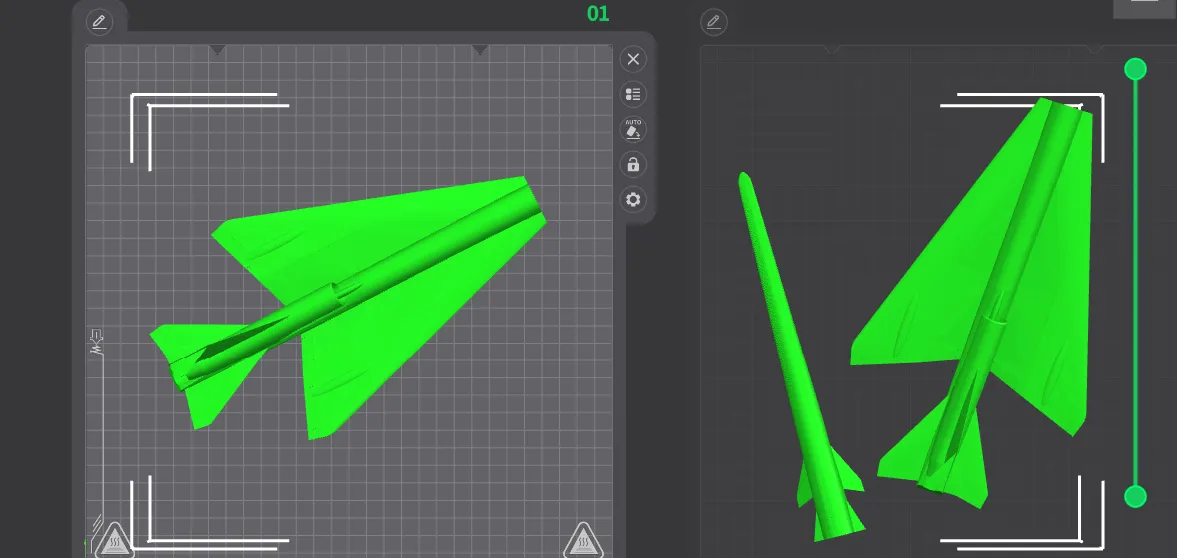This screenshot has height=558, width=1177.
Task: Grab the bottom handle of layer slider
Action: (1135, 496)
